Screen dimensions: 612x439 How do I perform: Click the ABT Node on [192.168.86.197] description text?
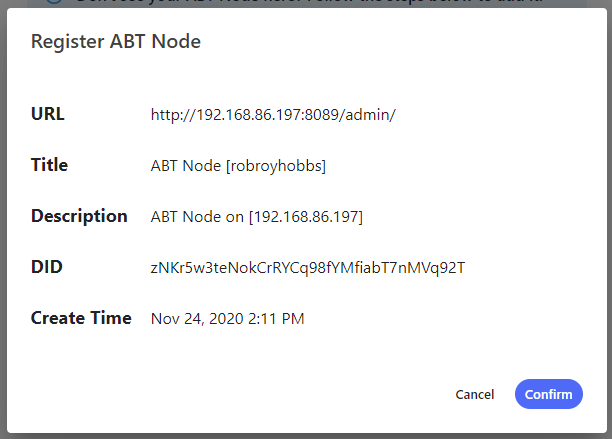(256, 217)
